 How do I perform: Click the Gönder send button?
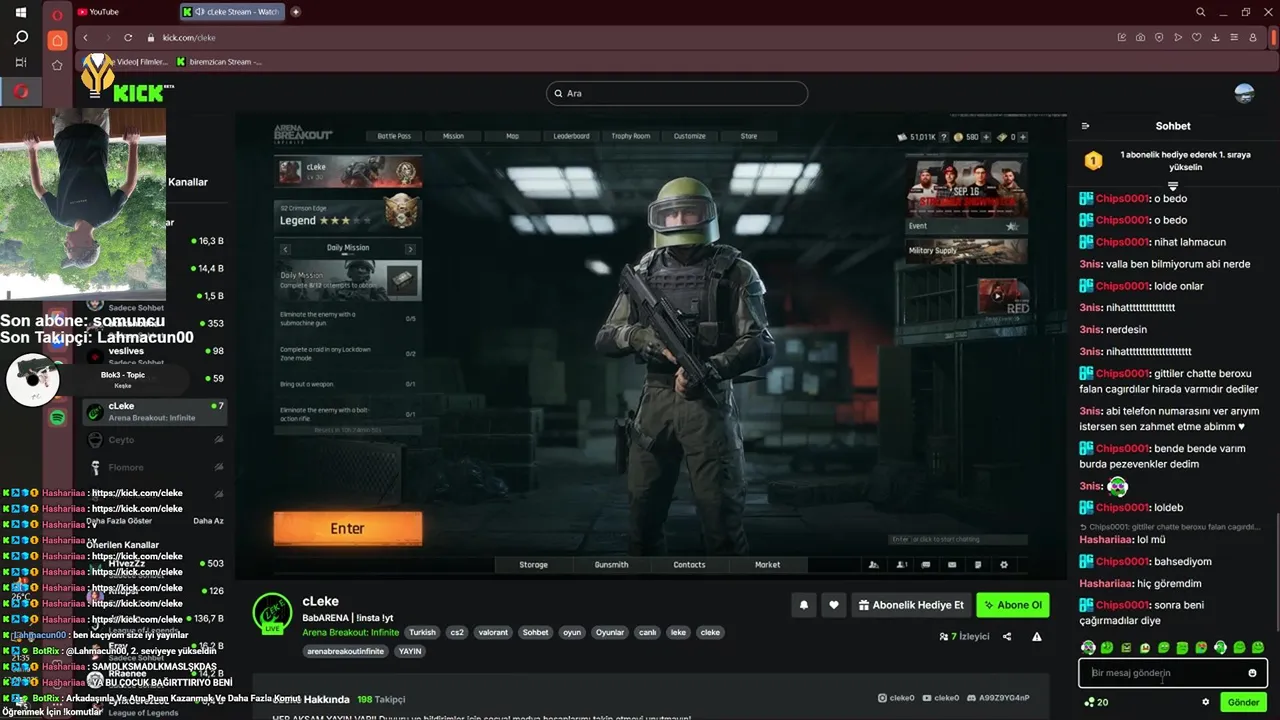[1243, 702]
